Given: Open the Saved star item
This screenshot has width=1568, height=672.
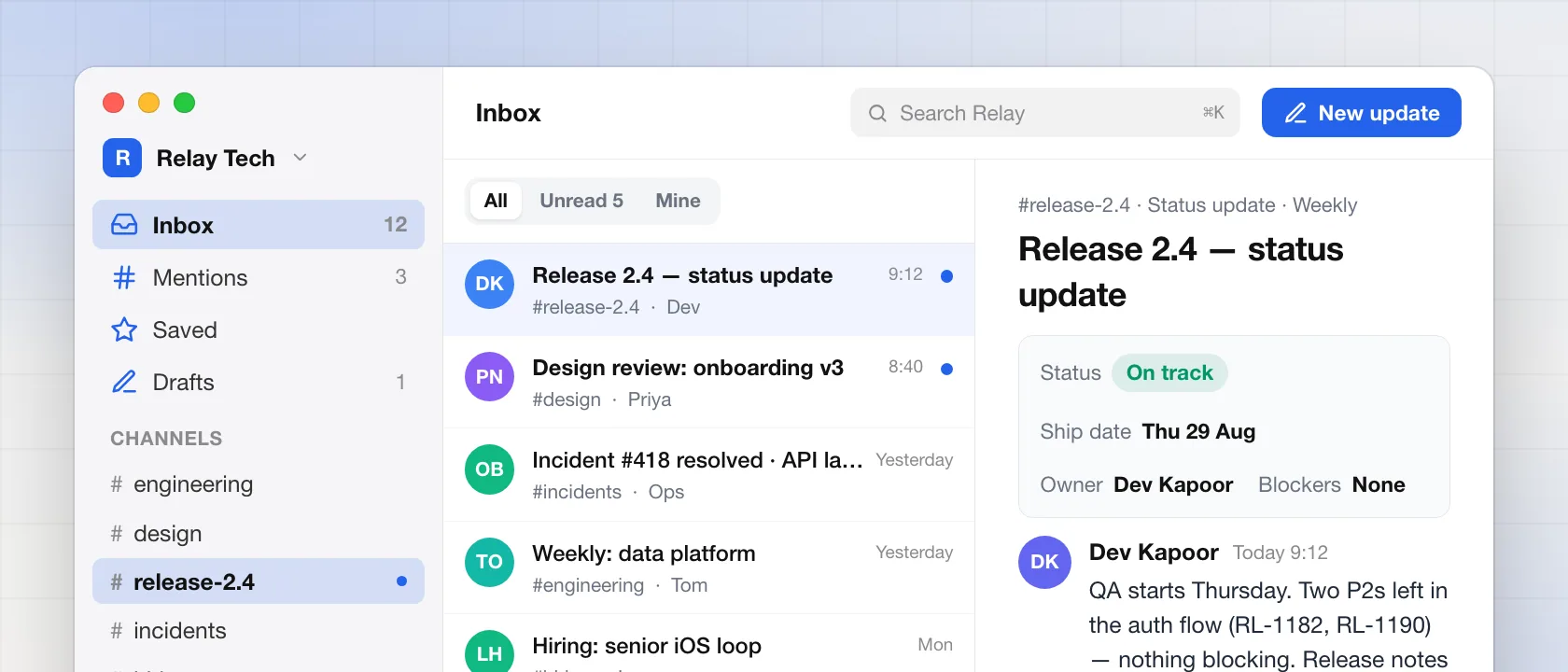Looking at the screenshot, I should pos(259,329).
